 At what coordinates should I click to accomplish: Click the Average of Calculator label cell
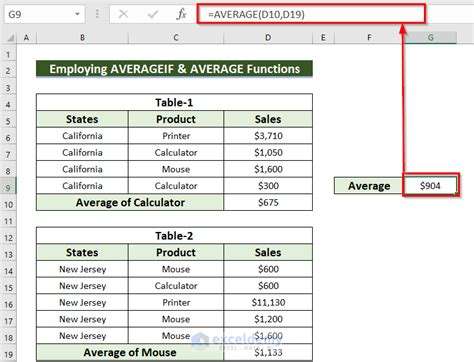click(x=130, y=202)
